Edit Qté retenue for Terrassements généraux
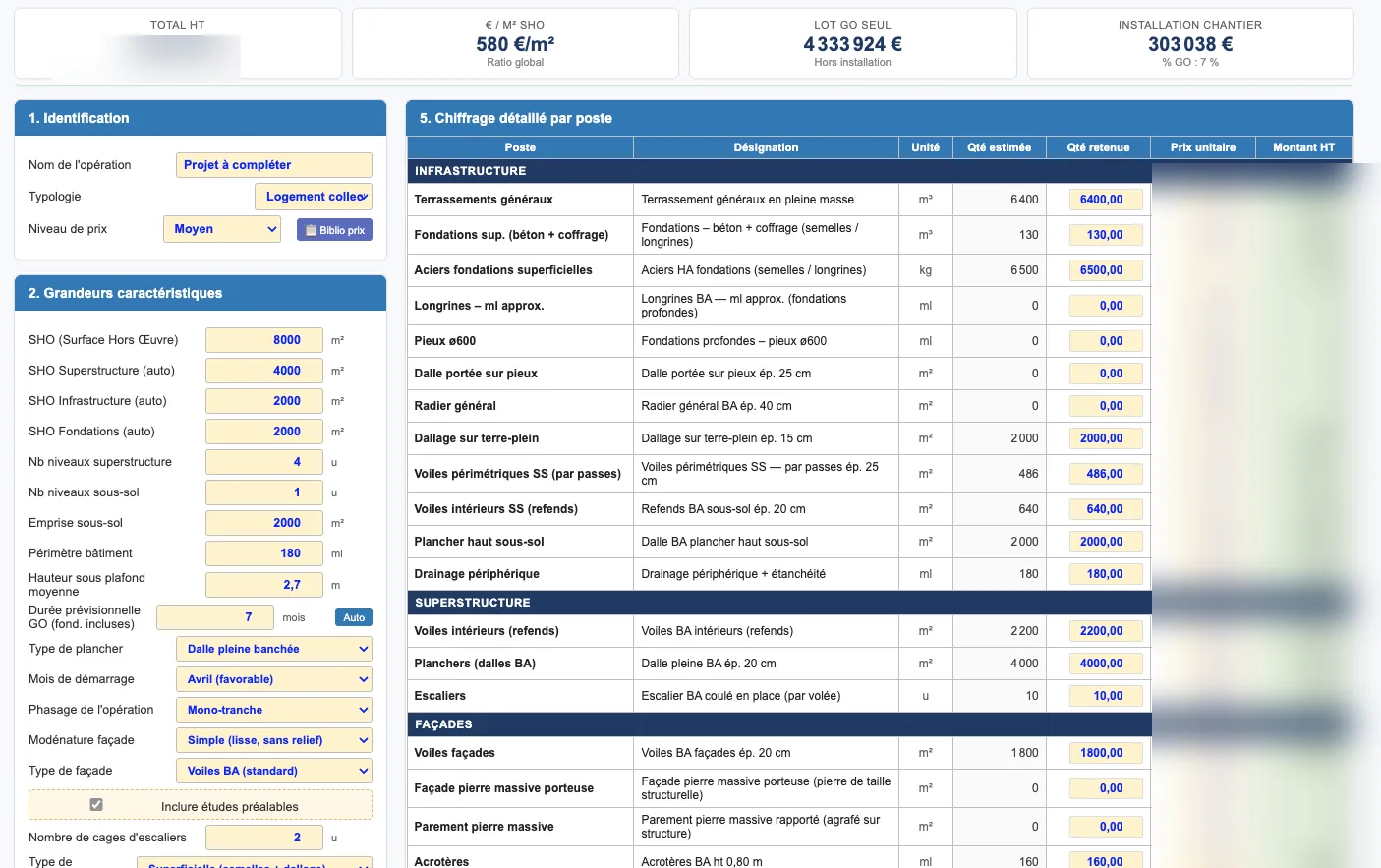The image size is (1381, 868). pyautogui.click(x=1106, y=200)
